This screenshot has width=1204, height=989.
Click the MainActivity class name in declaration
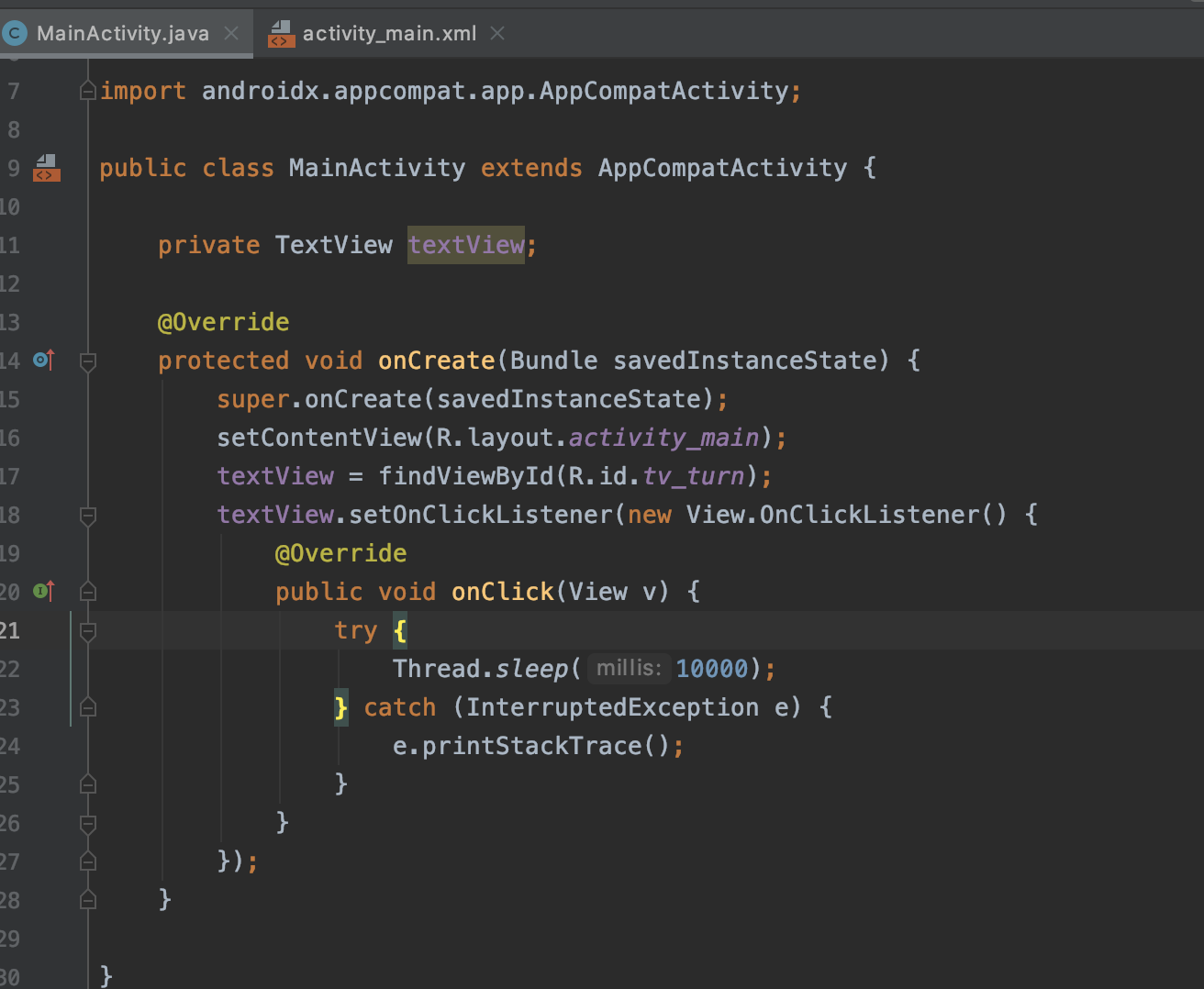click(377, 168)
